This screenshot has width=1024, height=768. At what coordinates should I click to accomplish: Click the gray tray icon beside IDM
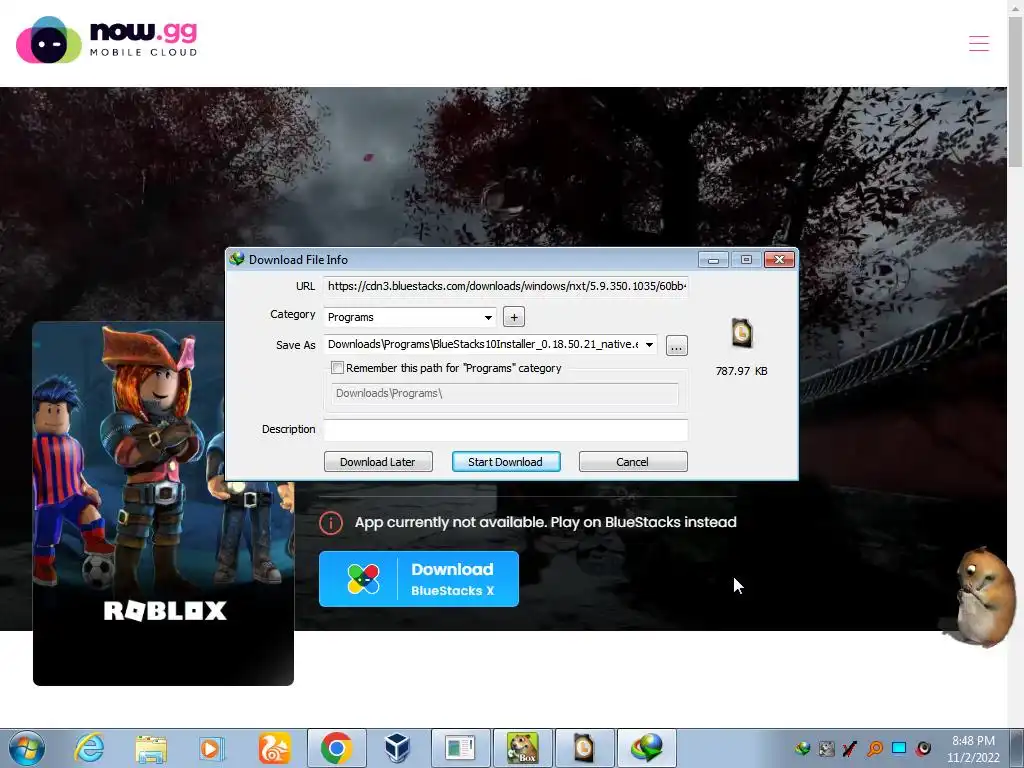tap(827, 748)
